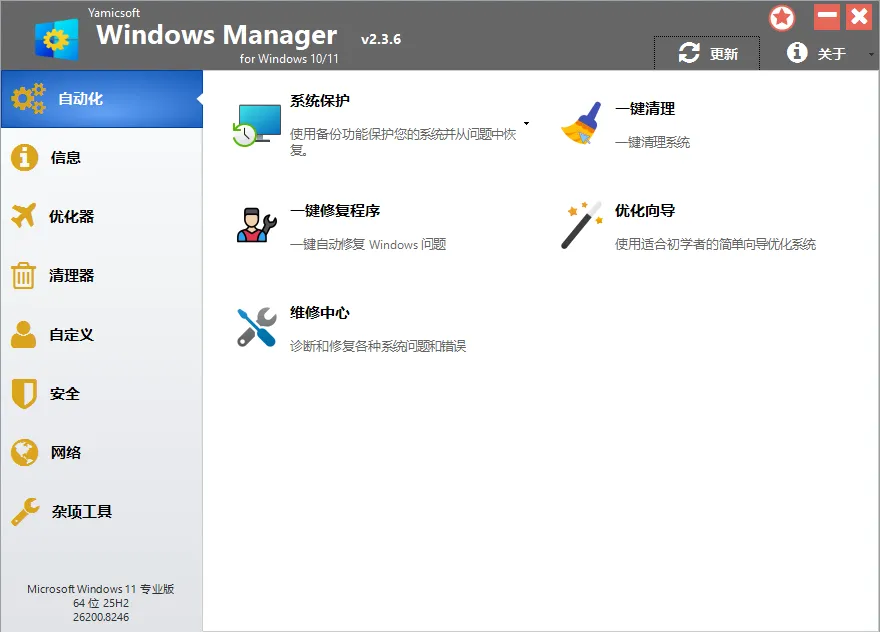
Task: Select the 一键修复程序 repair technician icon
Action: [x=255, y=224]
